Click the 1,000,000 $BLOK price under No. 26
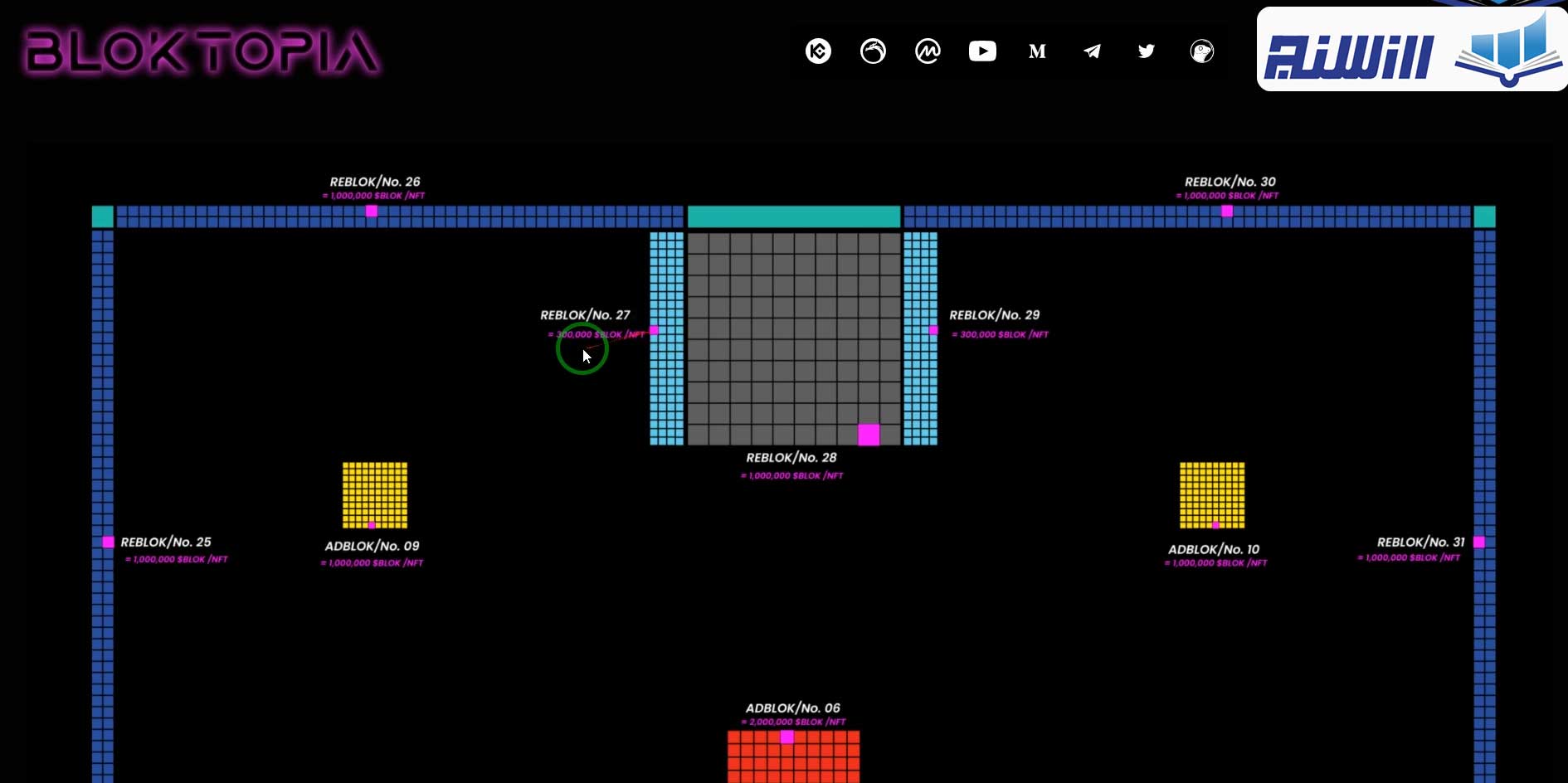 click(x=374, y=197)
